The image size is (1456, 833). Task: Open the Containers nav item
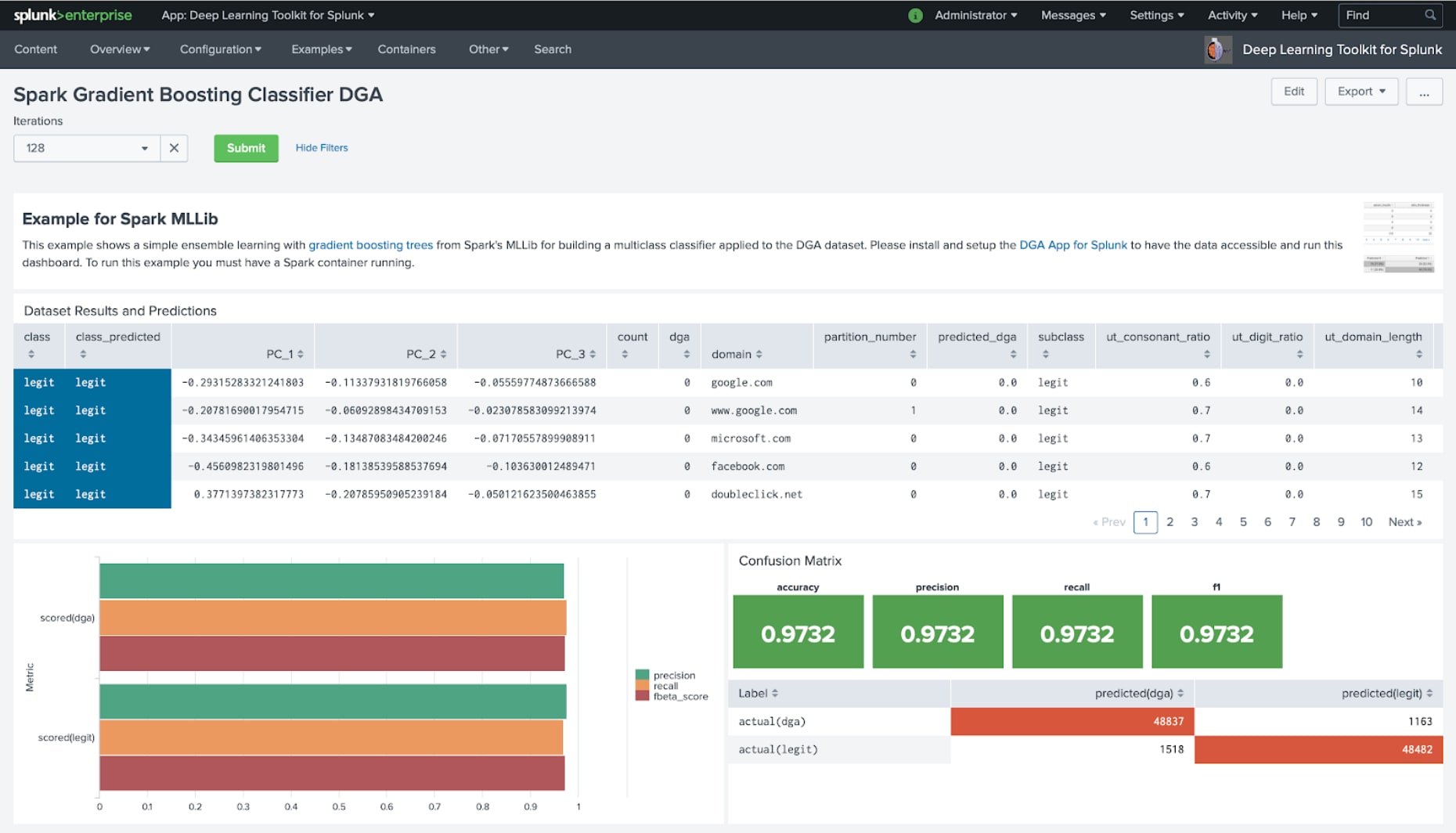click(406, 49)
